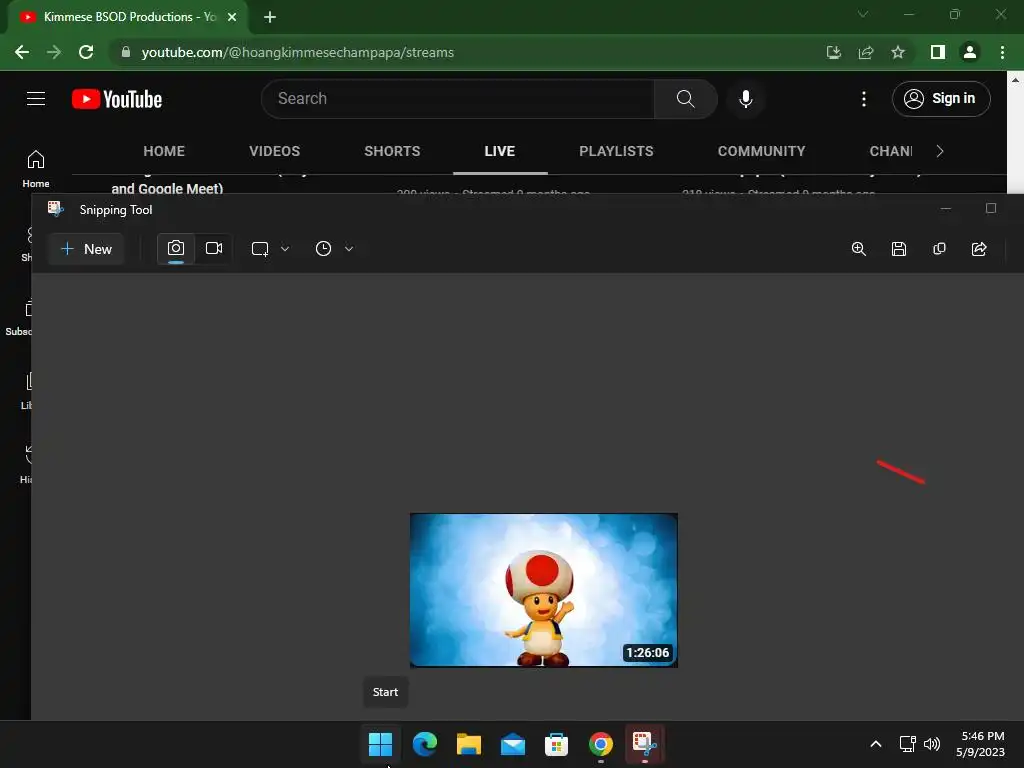Launch Microsoft Edge from taskbar

[x=424, y=744]
